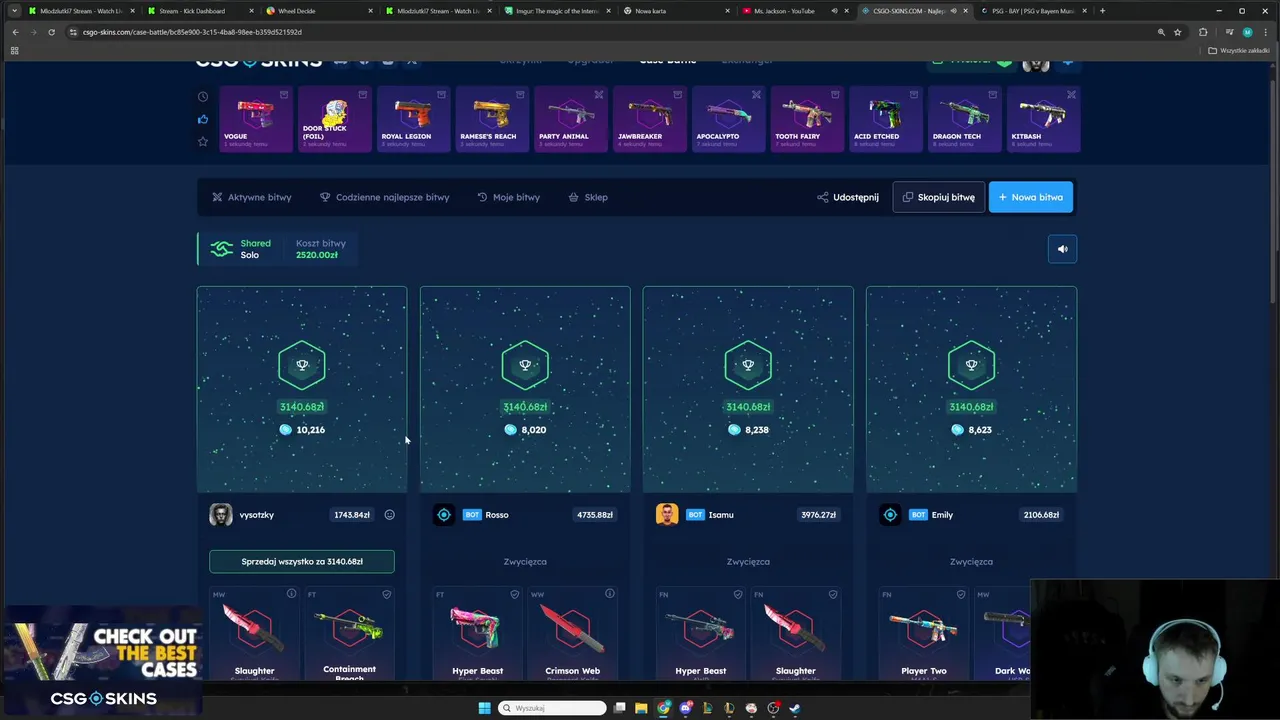Image resolution: width=1280 pixels, height=720 pixels.
Task: Open new browser tab with plus
Action: pos(1102,11)
